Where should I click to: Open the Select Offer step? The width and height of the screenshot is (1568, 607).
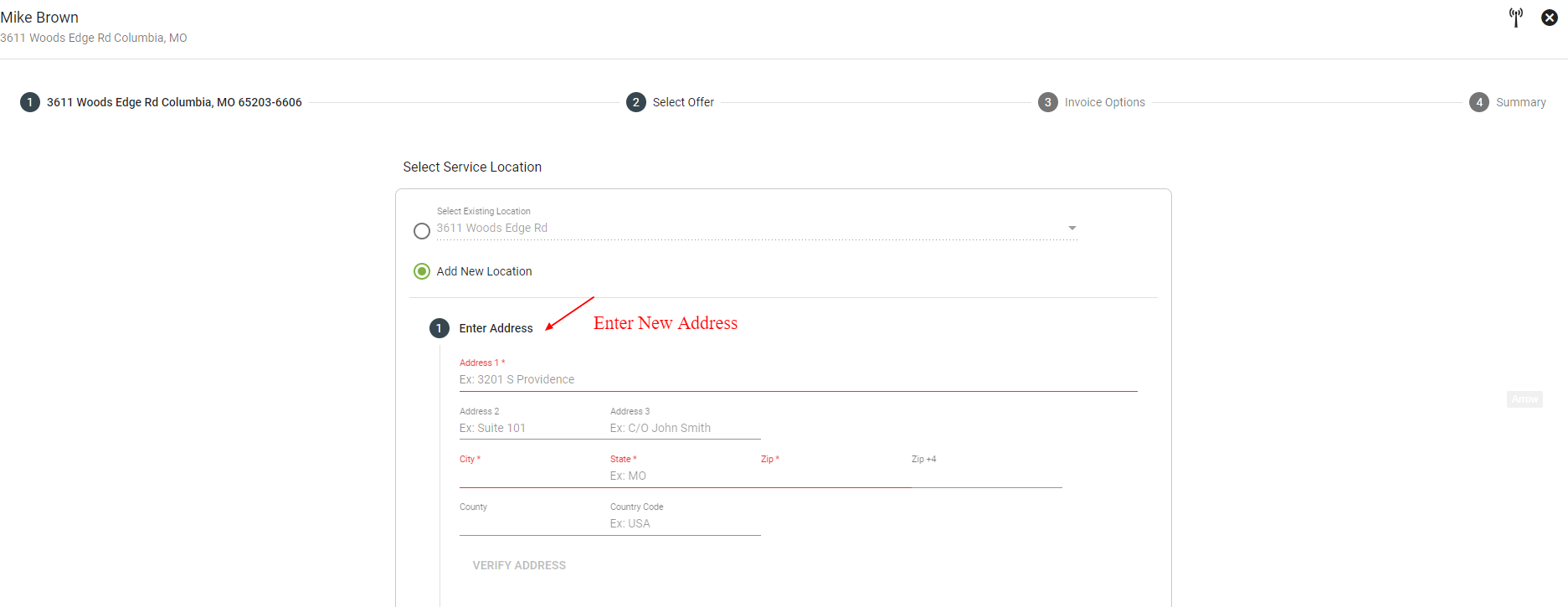671,102
